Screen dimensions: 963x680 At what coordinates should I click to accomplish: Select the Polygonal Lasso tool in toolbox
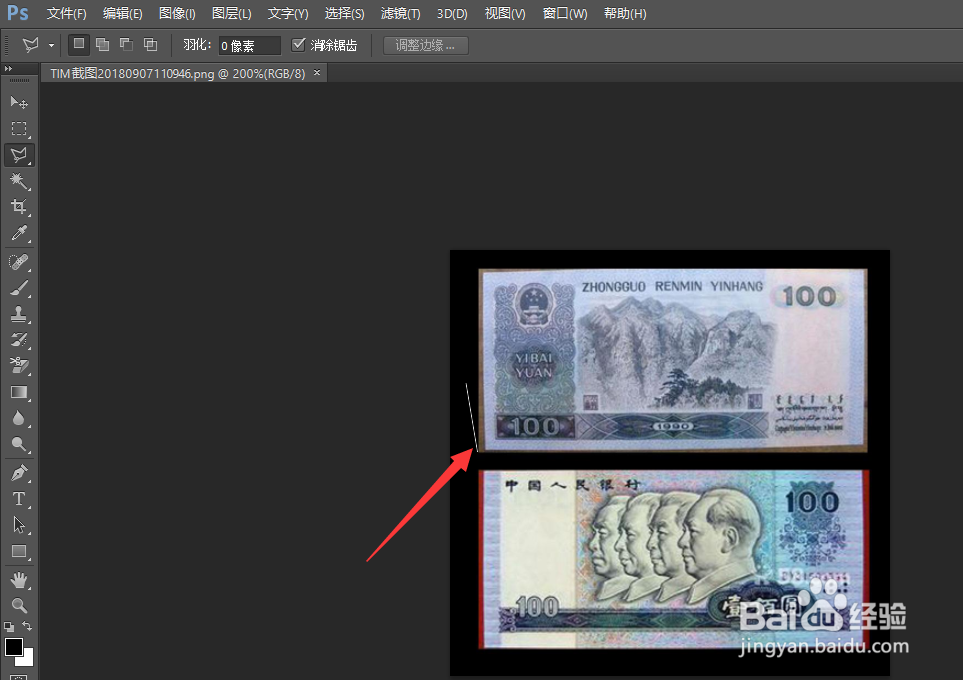(19, 155)
